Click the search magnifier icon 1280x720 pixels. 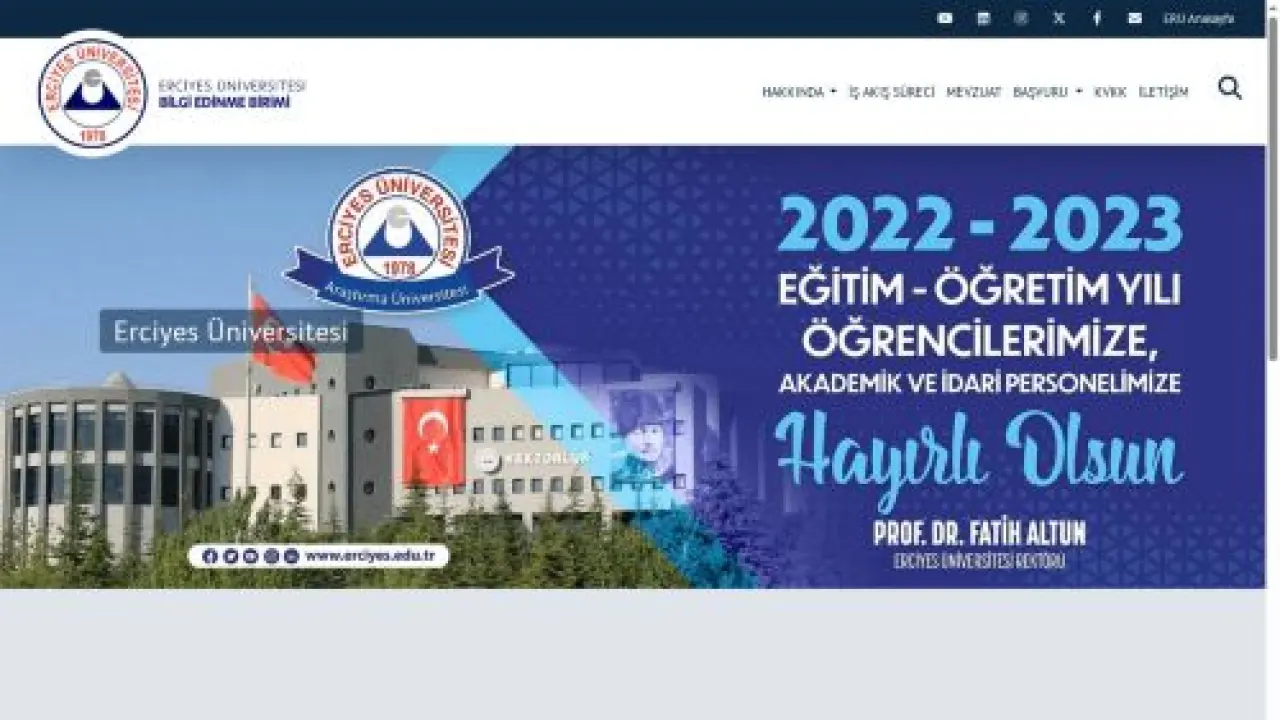tap(1230, 88)
